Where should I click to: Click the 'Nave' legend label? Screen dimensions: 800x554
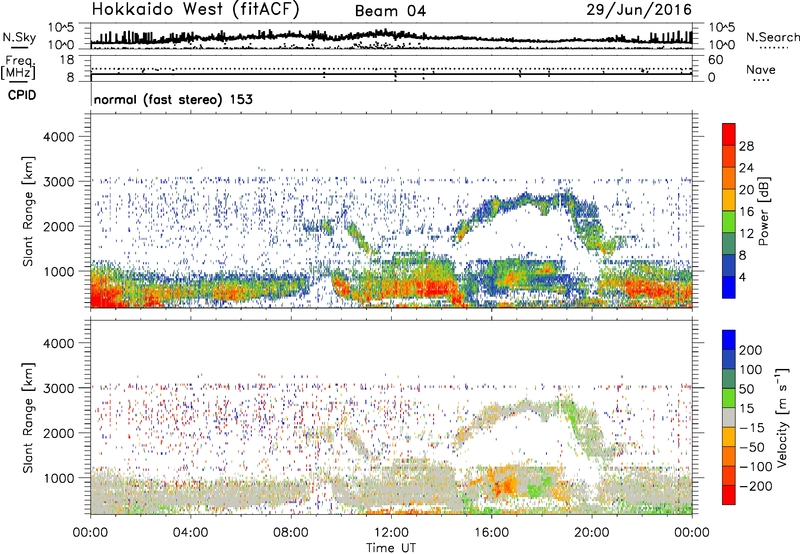[761, 69]
